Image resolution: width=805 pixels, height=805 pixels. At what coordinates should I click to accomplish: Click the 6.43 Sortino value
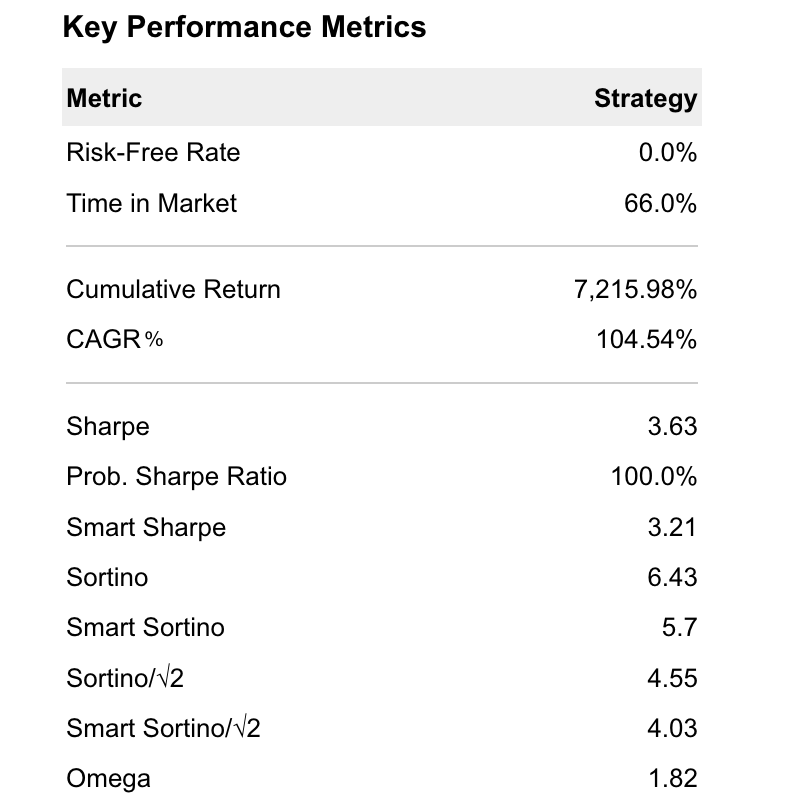click(672, 578)
